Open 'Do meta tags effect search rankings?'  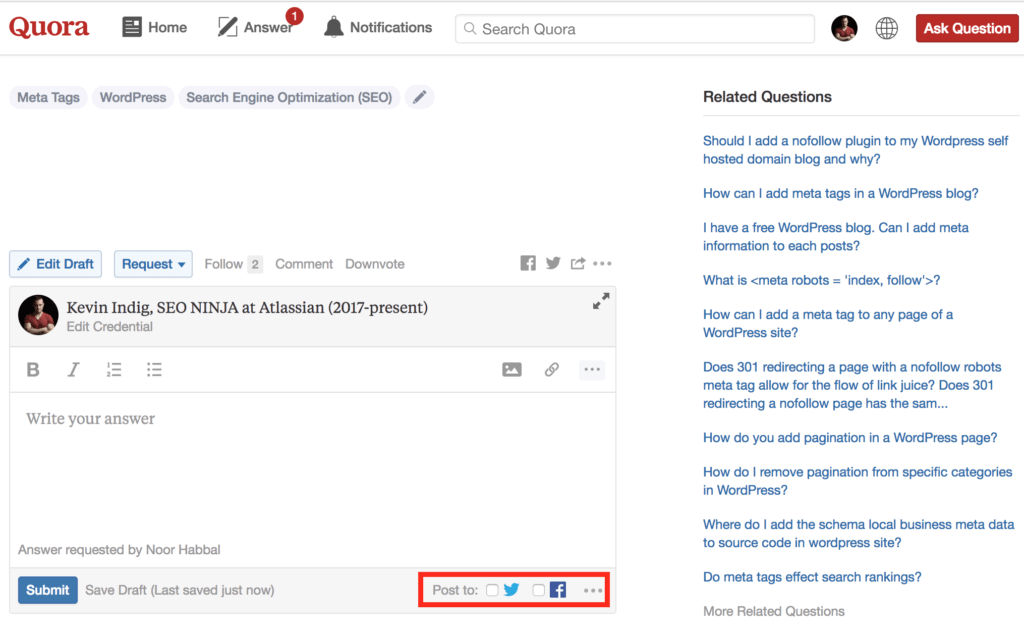pos(812,577)
